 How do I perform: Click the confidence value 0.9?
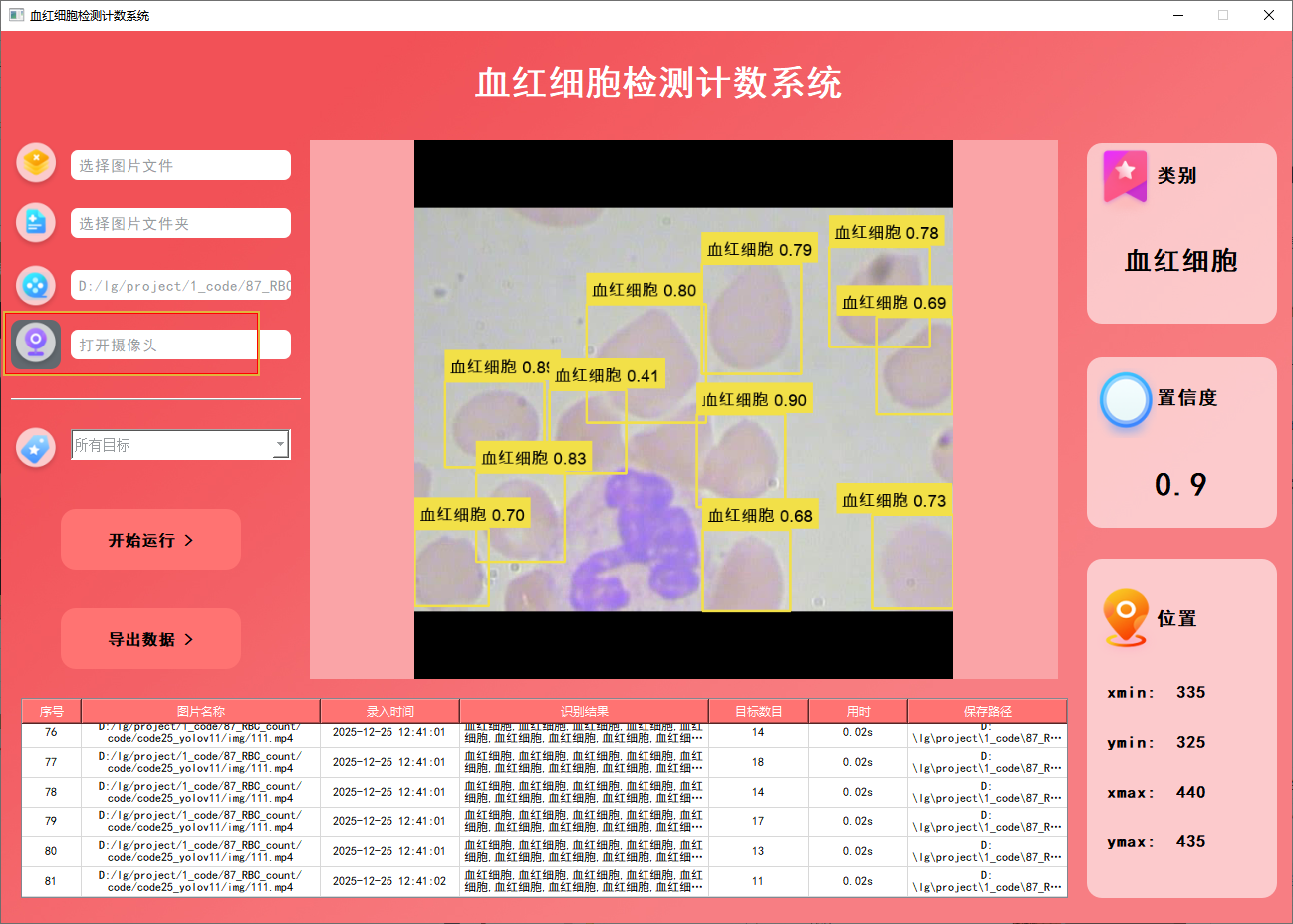[1180, 485]
